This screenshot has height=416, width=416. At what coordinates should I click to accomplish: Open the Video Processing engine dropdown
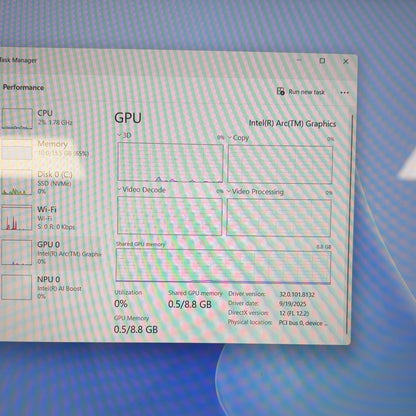229,192
